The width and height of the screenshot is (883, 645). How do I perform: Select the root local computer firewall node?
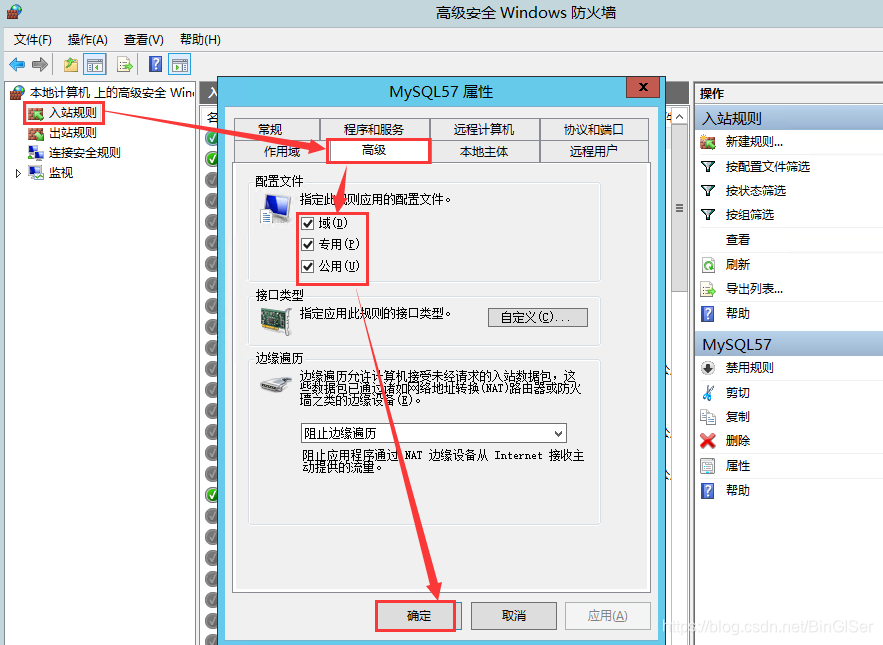[x=102, y=92]
